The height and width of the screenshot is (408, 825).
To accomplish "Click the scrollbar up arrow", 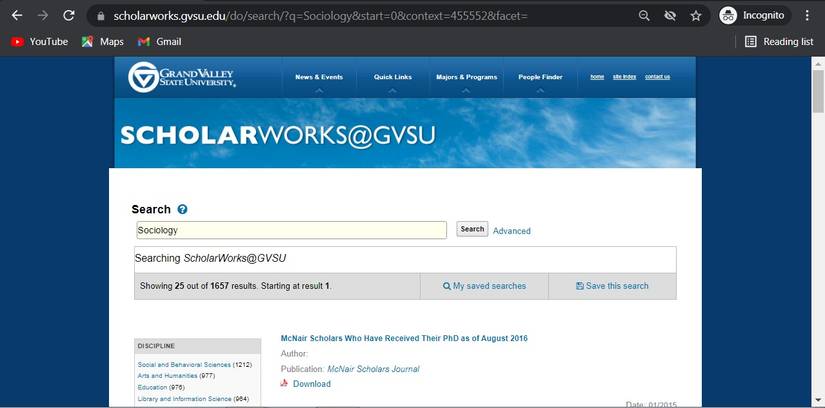I will point(818,63).
